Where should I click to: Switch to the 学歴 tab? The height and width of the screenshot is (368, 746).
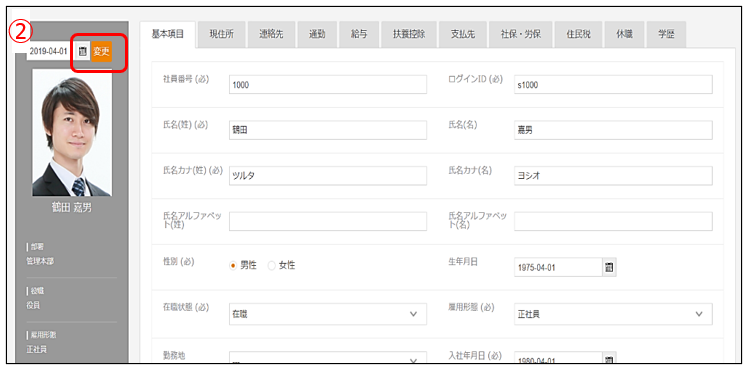pos(666,34)
